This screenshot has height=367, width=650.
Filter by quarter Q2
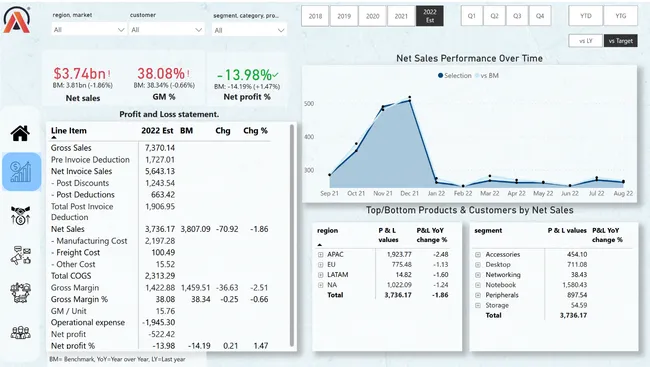pos(494,16)
